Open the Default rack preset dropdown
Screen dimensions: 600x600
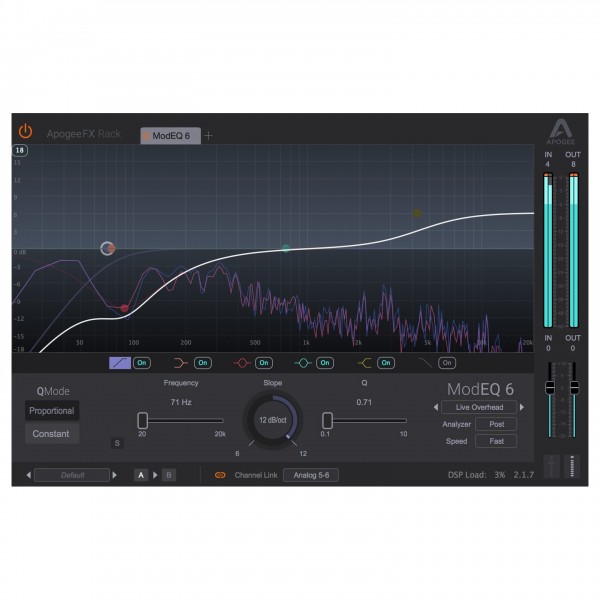tap(72, 475)
